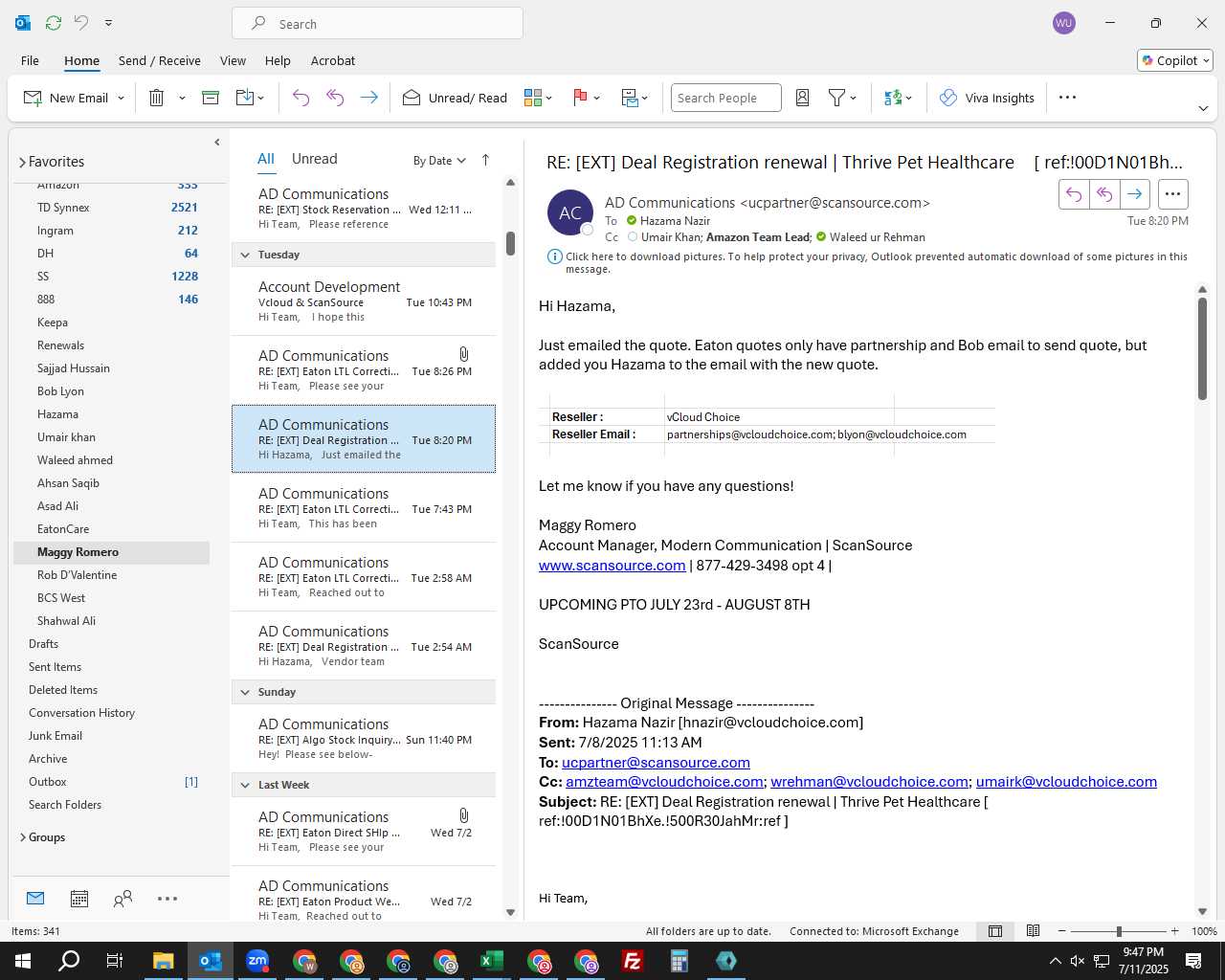Open the File menu
This screenshot has height=980, width=1225.
[x=30, y=60]
